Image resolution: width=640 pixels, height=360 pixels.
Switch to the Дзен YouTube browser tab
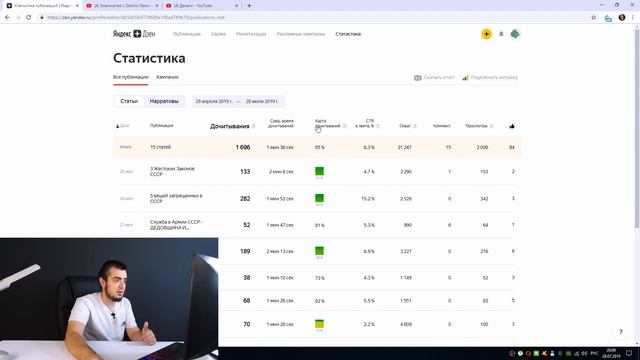(202, 6)
